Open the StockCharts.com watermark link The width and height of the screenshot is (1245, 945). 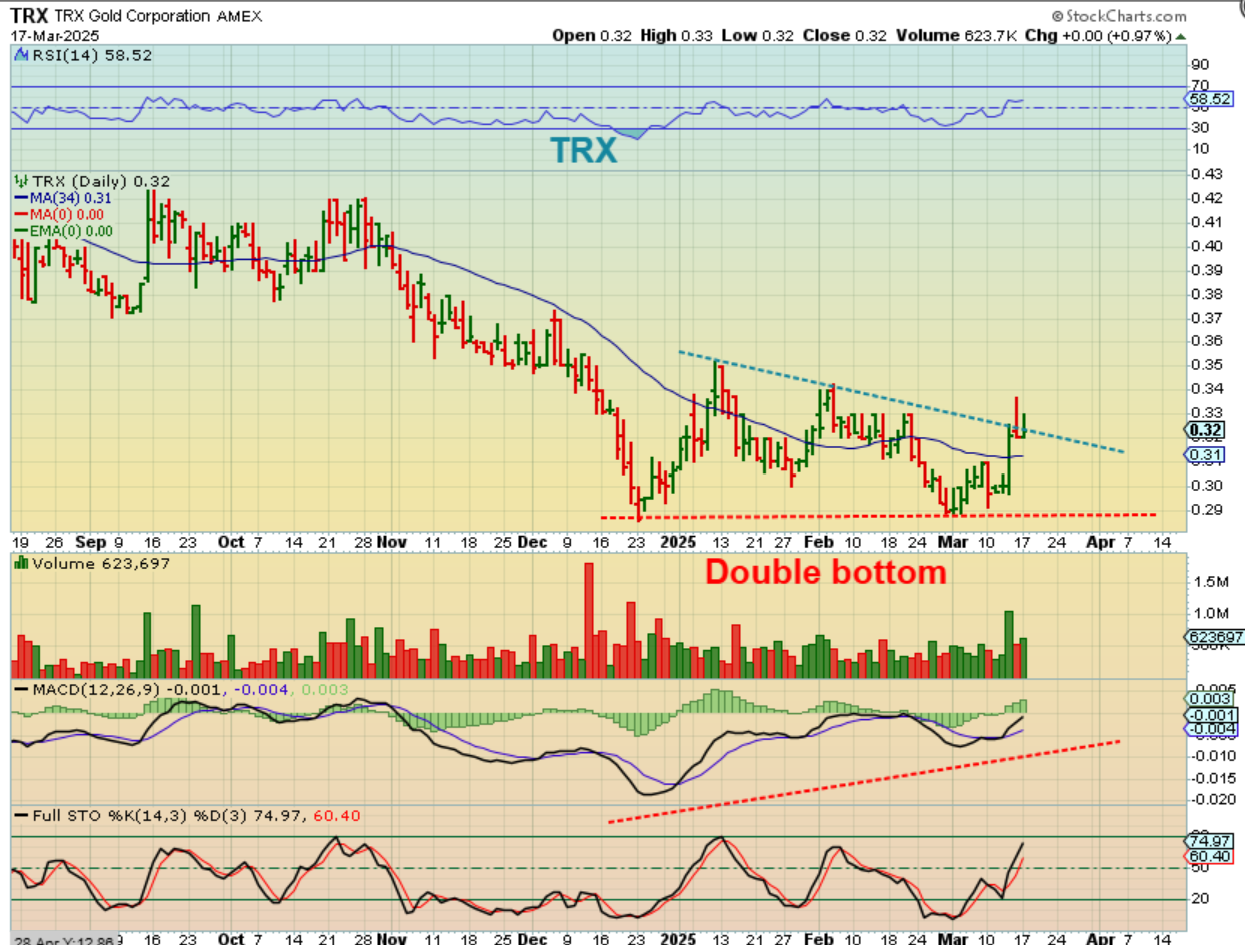point(1118,16)
